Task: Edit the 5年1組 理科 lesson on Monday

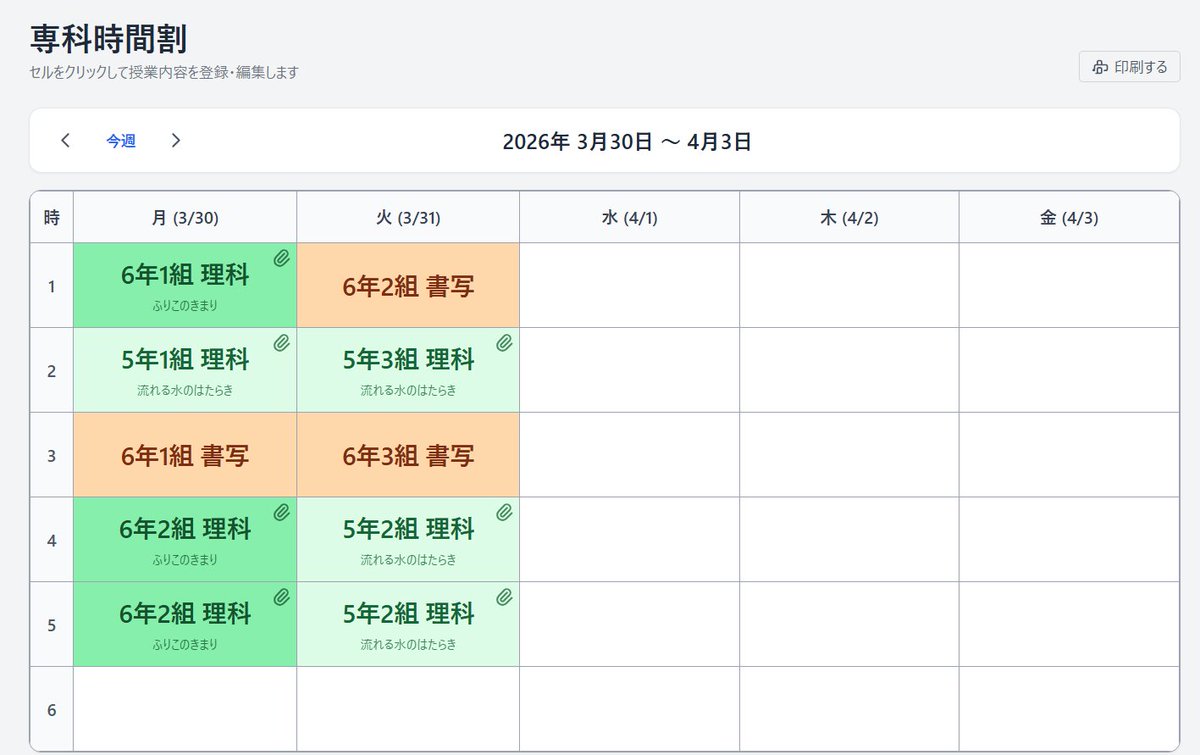Action: 185,370
